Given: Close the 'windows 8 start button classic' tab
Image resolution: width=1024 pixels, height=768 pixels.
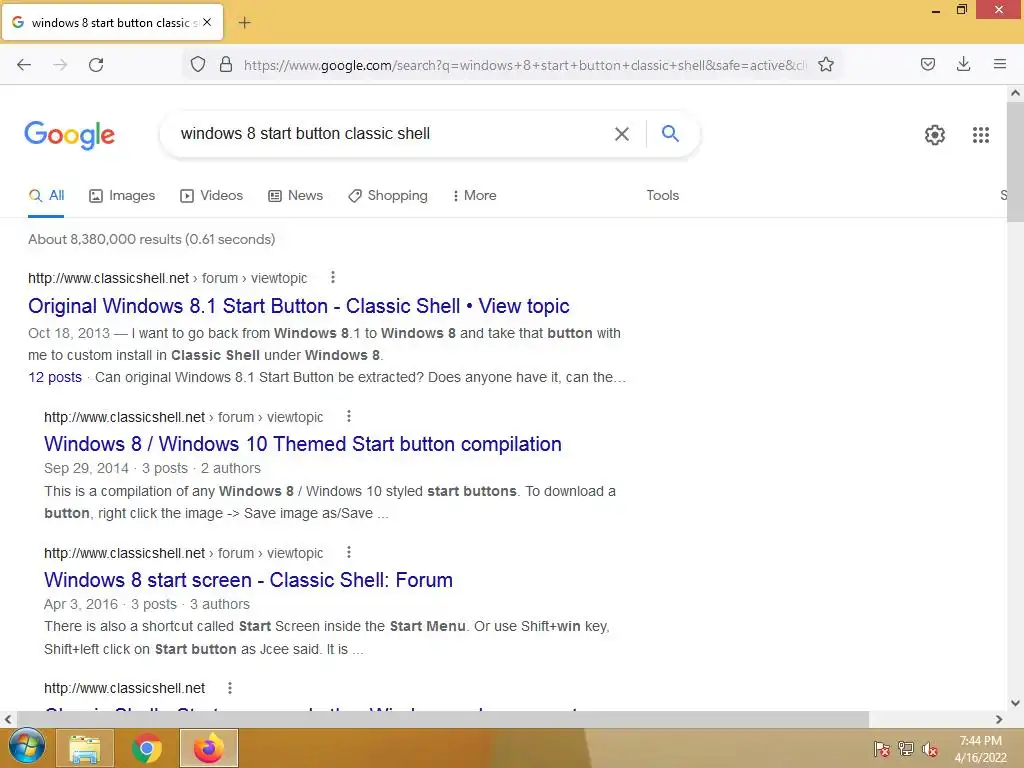Looking at the screenshot, I should click(207, 22).
